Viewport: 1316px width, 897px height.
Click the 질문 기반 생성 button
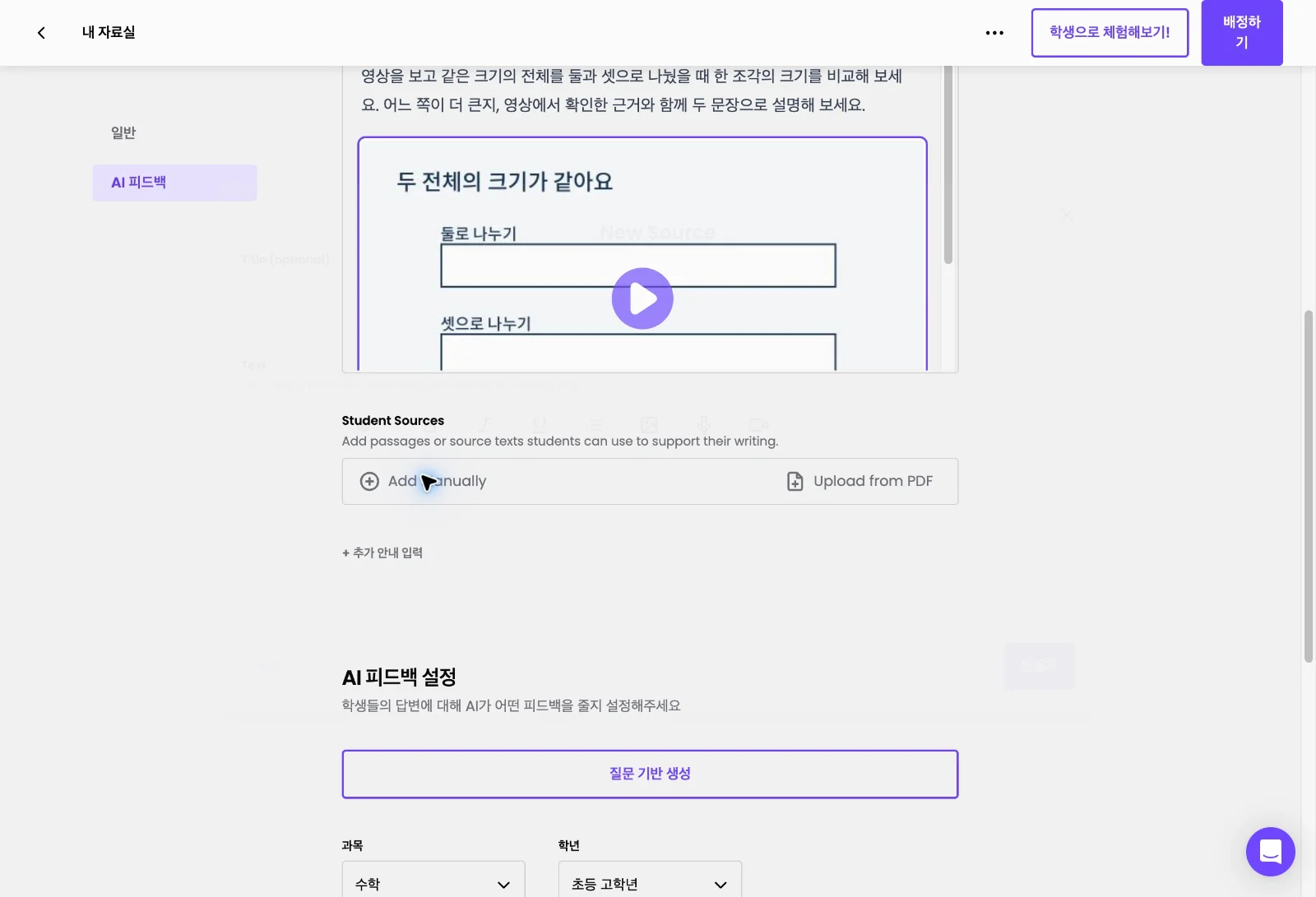[650, 774]
